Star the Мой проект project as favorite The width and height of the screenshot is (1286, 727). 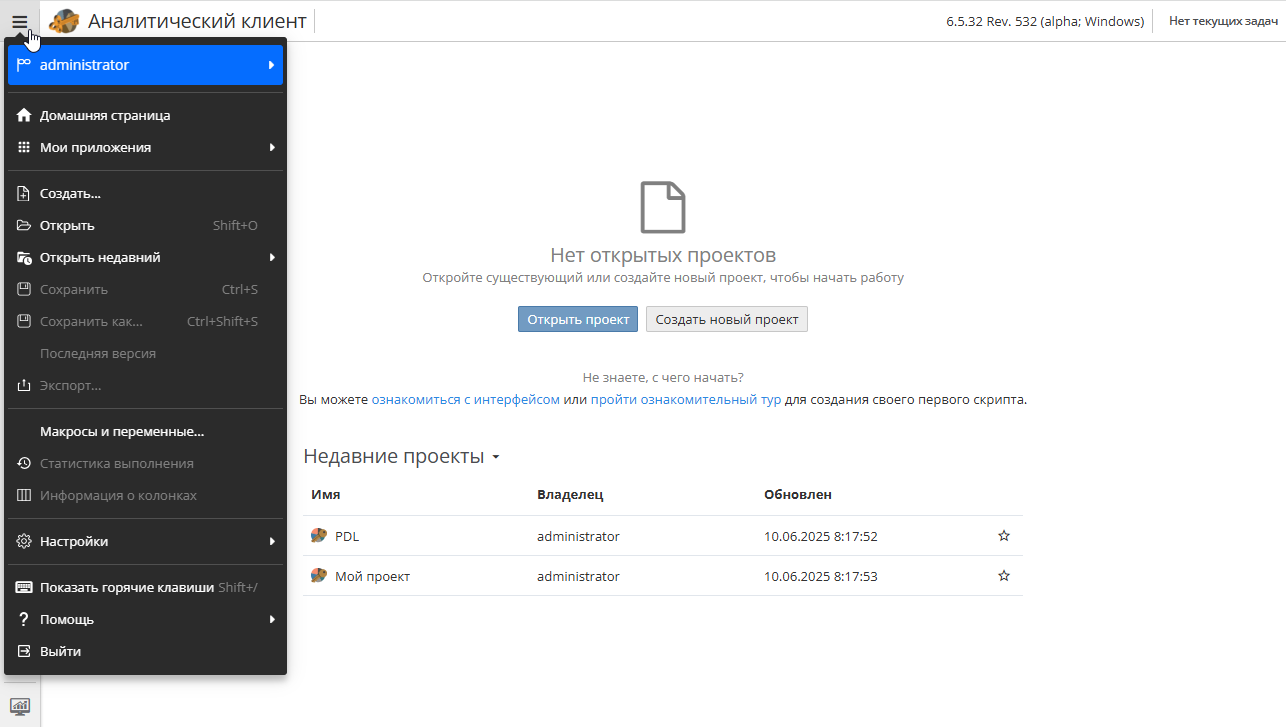coord(1004,576)
